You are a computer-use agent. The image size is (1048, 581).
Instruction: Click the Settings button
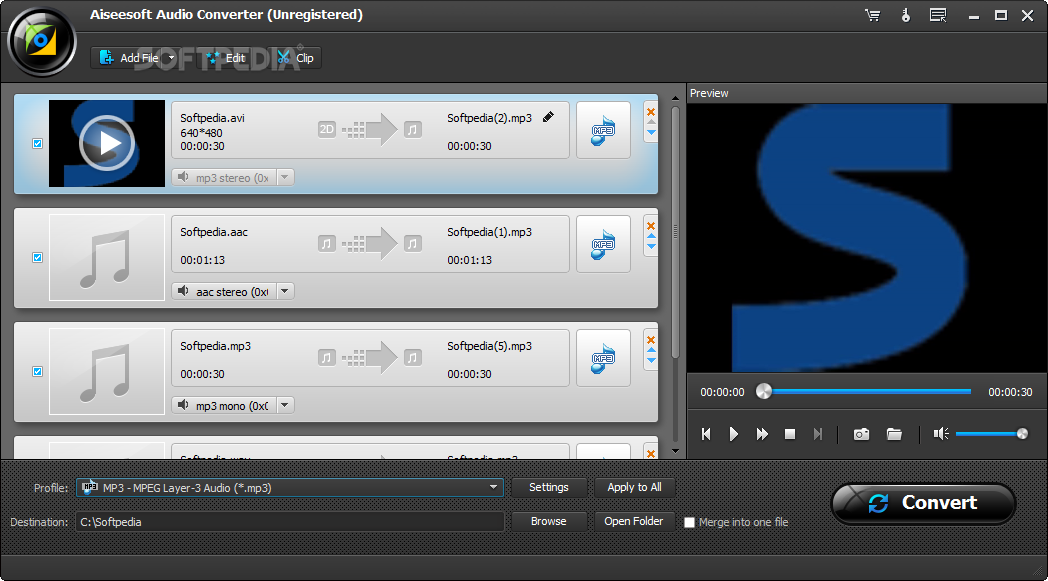pos(549,487)
